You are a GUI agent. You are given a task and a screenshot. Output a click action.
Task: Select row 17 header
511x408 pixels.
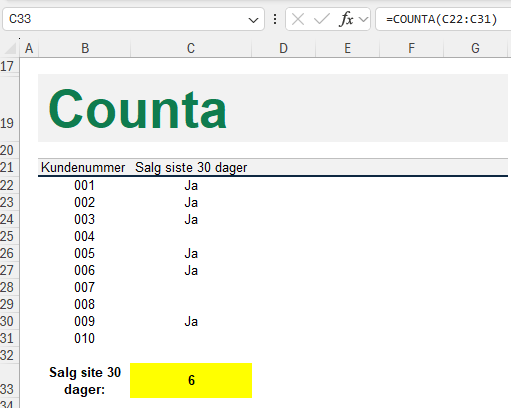tap(9, 66)
